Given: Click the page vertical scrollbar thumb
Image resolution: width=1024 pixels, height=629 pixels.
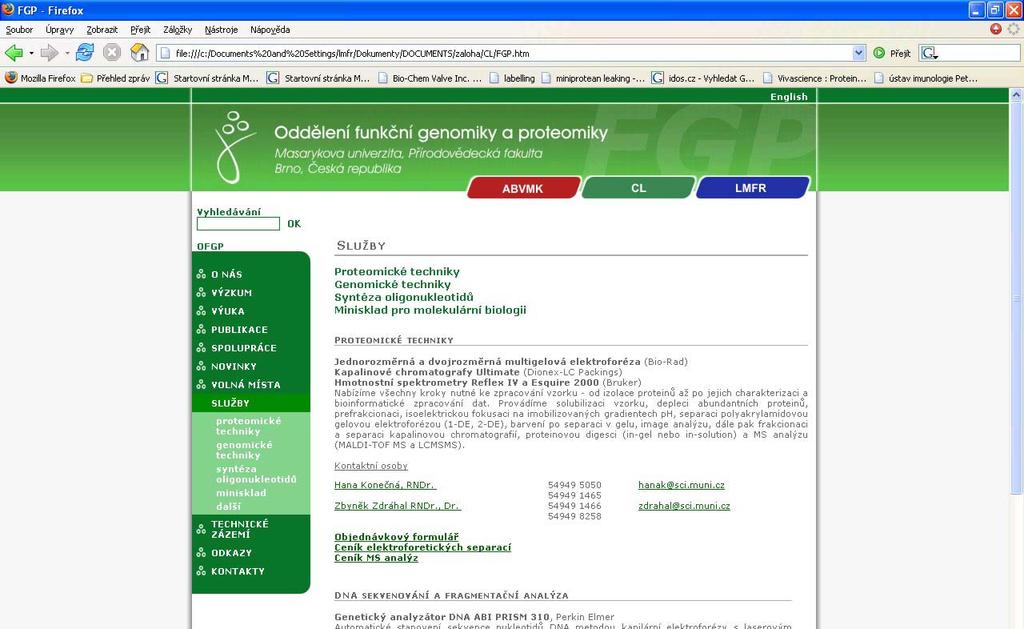Looking at the screenshot, I should [1016, 298].
